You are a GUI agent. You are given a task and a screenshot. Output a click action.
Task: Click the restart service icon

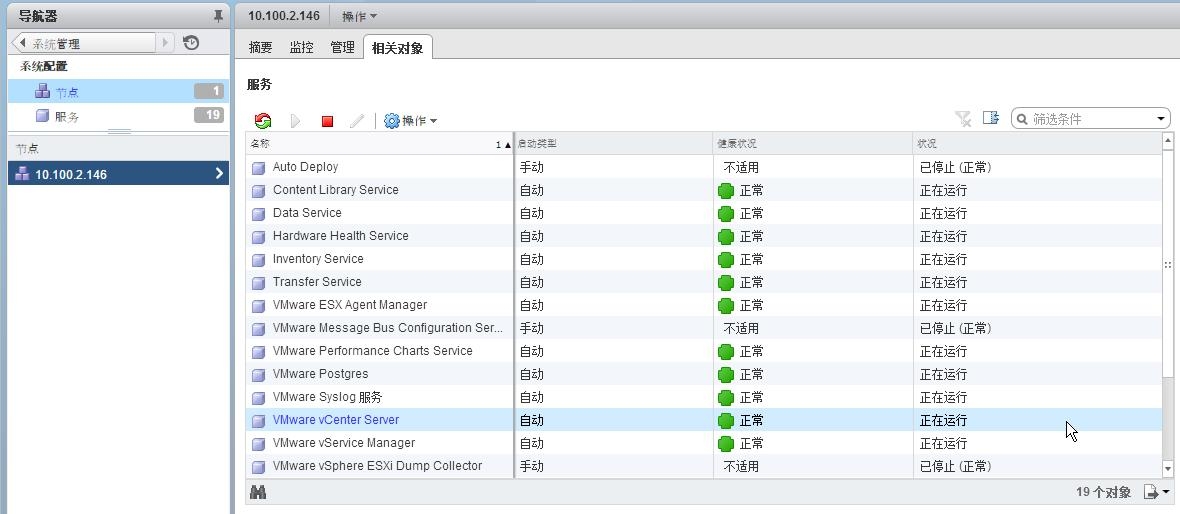click(x=263, y=120)
